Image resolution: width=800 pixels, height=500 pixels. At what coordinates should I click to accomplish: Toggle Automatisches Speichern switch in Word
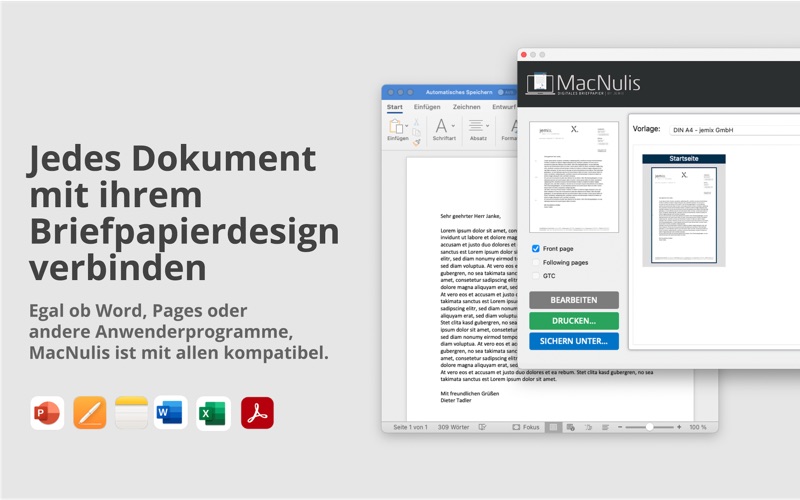click(x=506, y=92)
